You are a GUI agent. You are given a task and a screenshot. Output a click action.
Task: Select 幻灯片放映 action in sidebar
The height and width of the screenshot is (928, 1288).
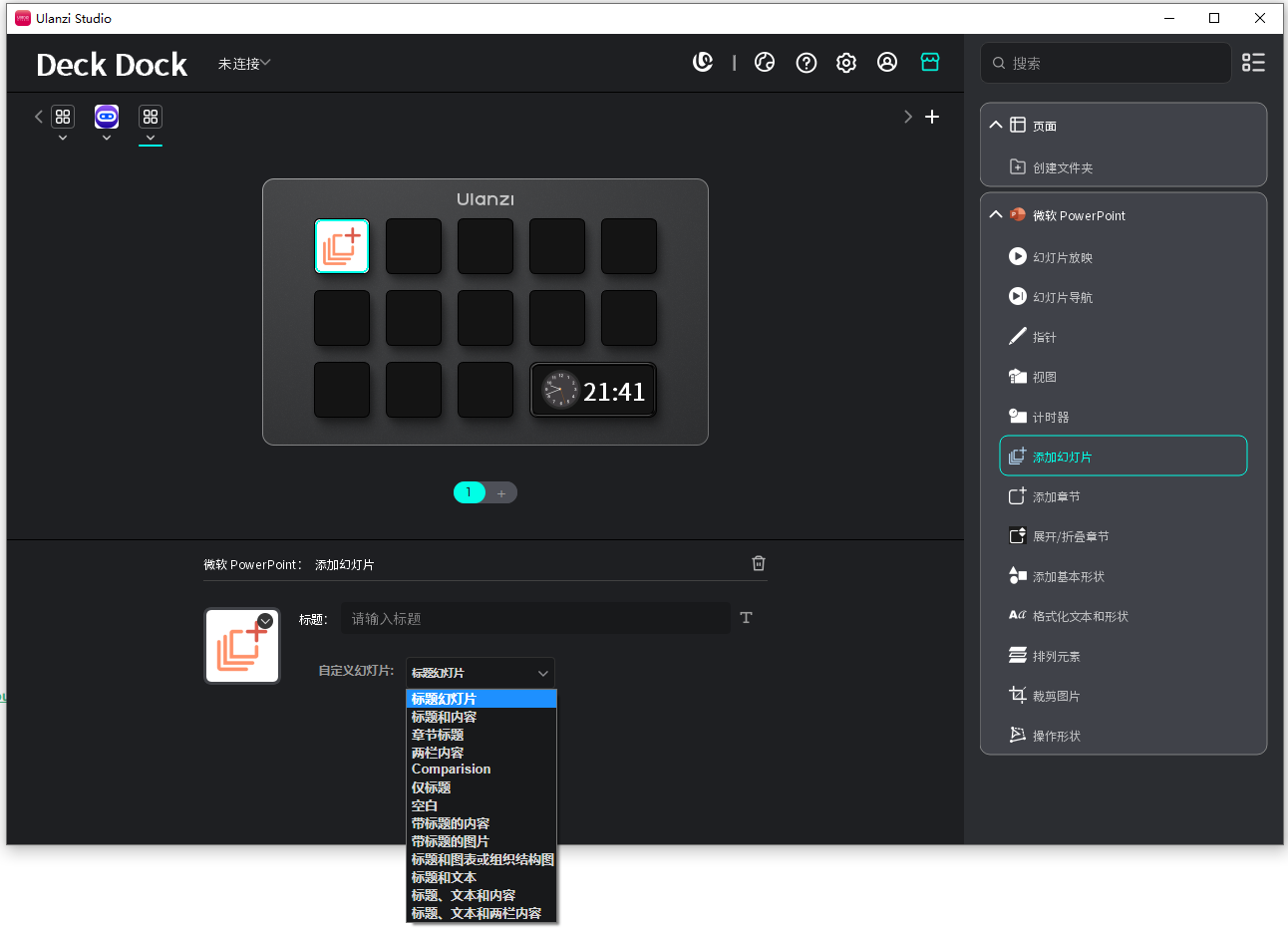tap(1062, 257)
